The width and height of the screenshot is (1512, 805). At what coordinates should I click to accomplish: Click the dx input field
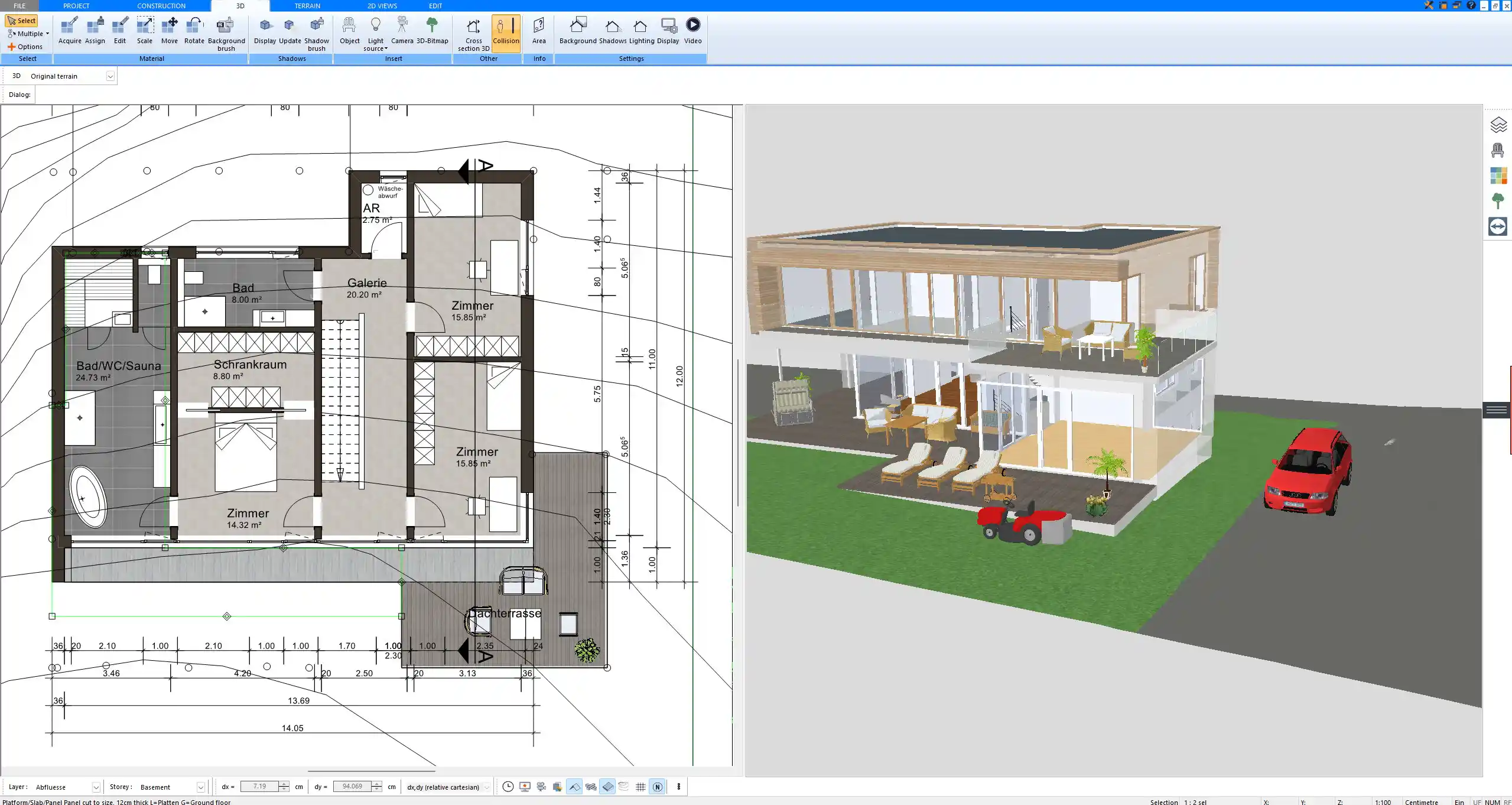pyautogui.click(x=260, y=787)
